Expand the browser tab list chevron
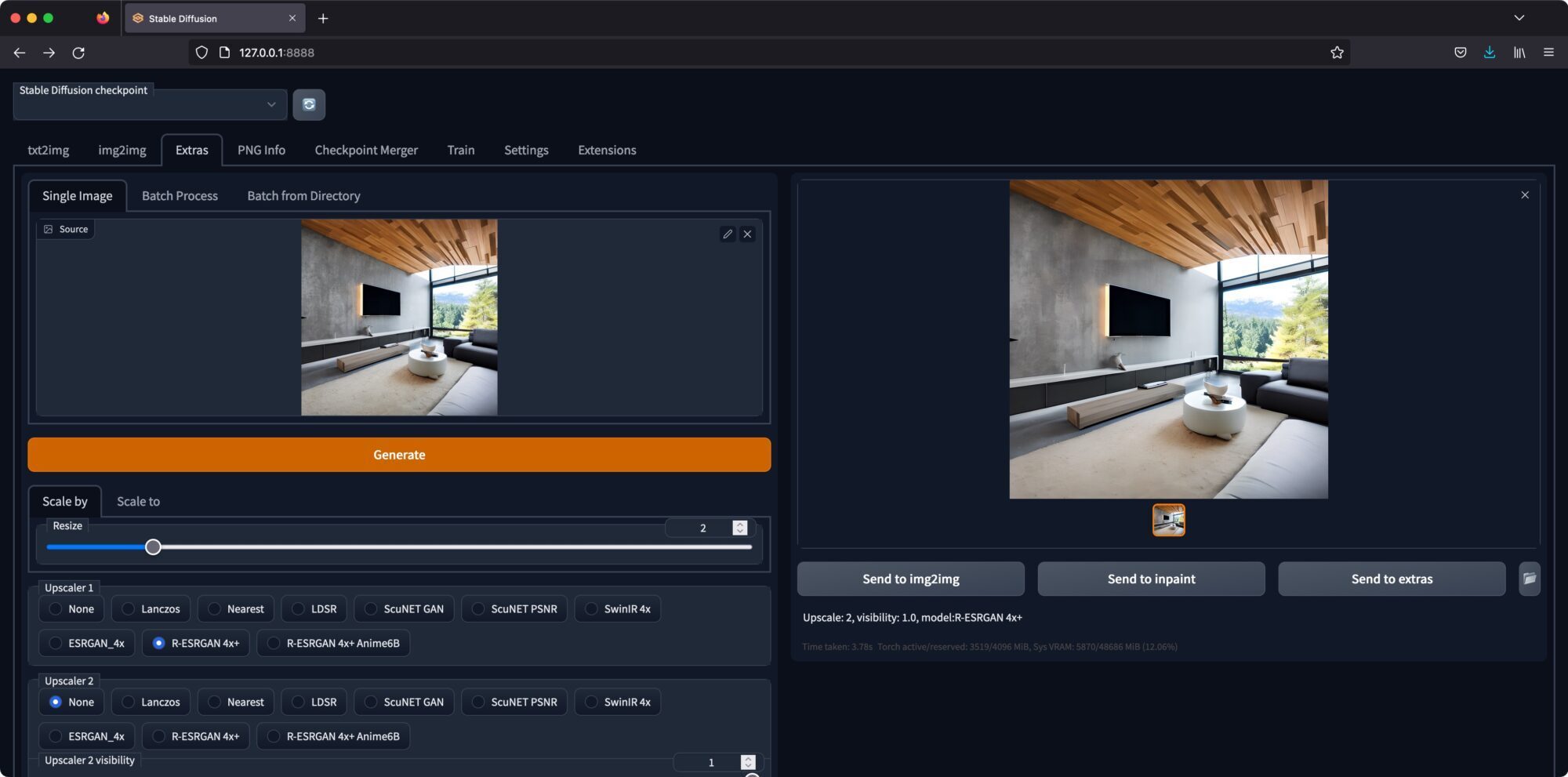The image size is (1568, 777). click(1519, 18)
